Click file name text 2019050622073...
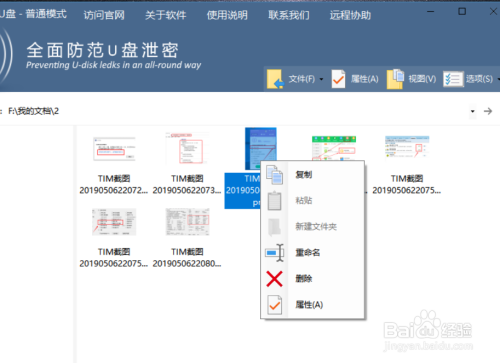 [x=187, y=190]
